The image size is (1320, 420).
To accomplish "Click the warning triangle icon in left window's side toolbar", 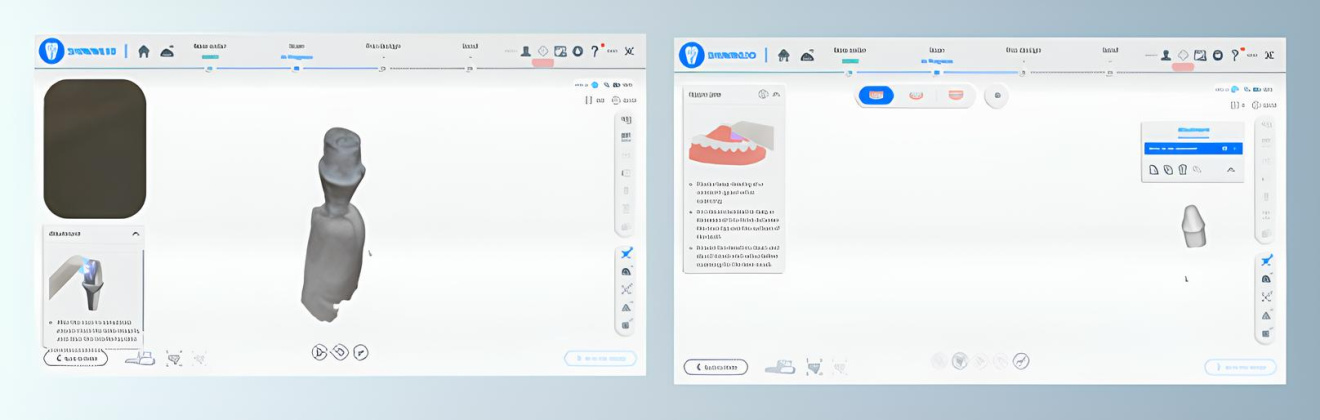I will click(x=626, y=307).
